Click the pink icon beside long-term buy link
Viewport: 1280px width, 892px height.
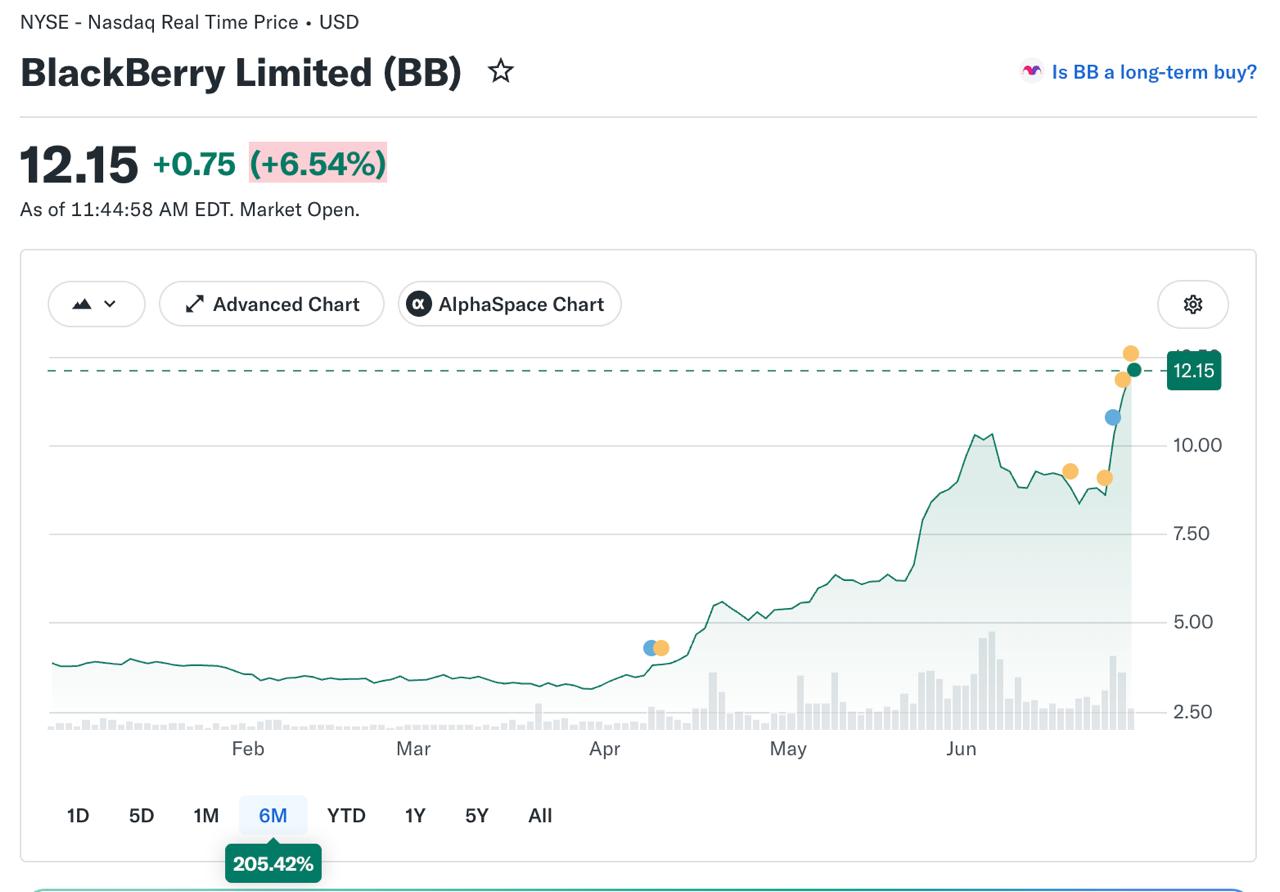click(x=1031, y=71)
